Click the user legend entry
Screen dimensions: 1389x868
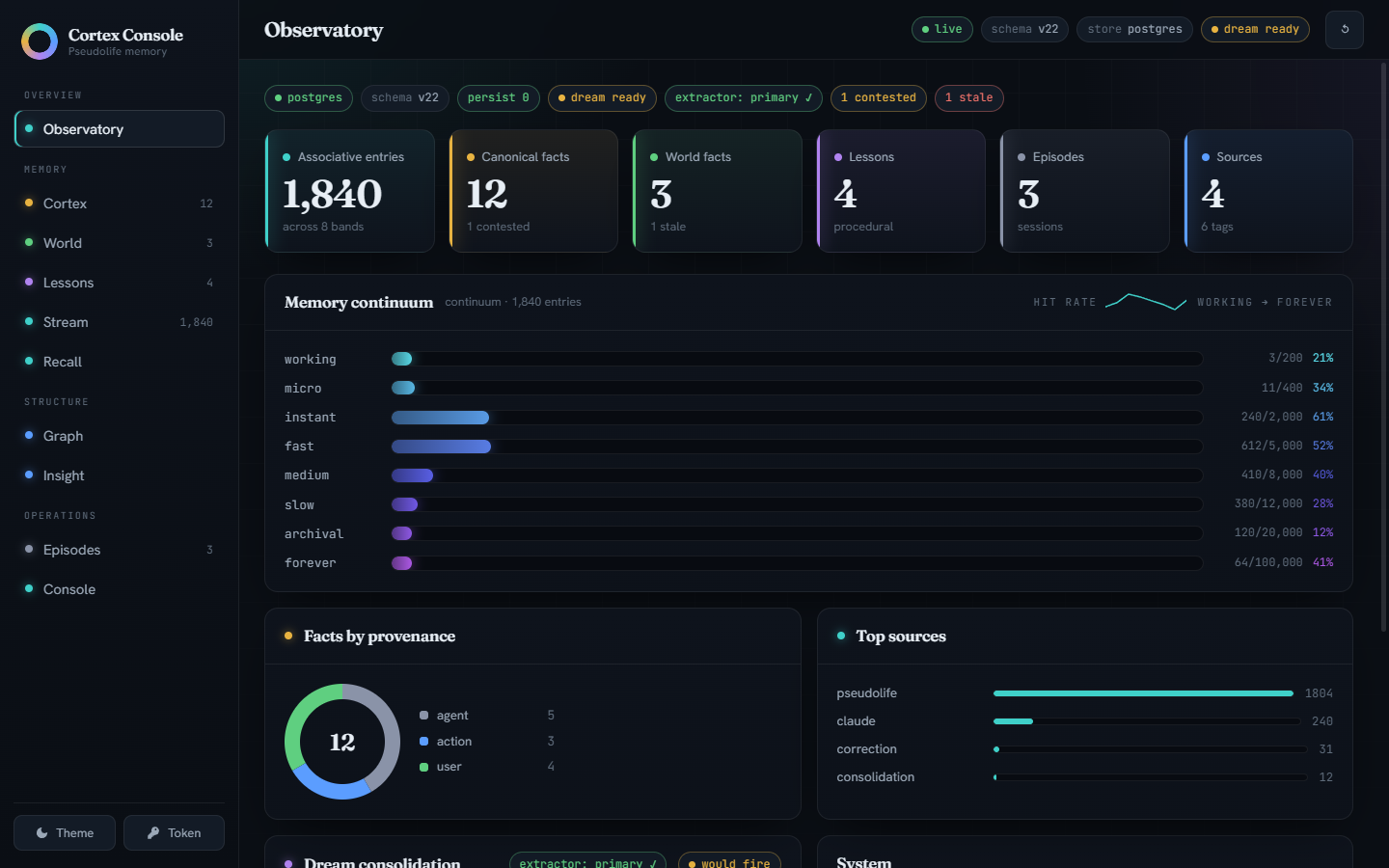(x=487, y=767)
